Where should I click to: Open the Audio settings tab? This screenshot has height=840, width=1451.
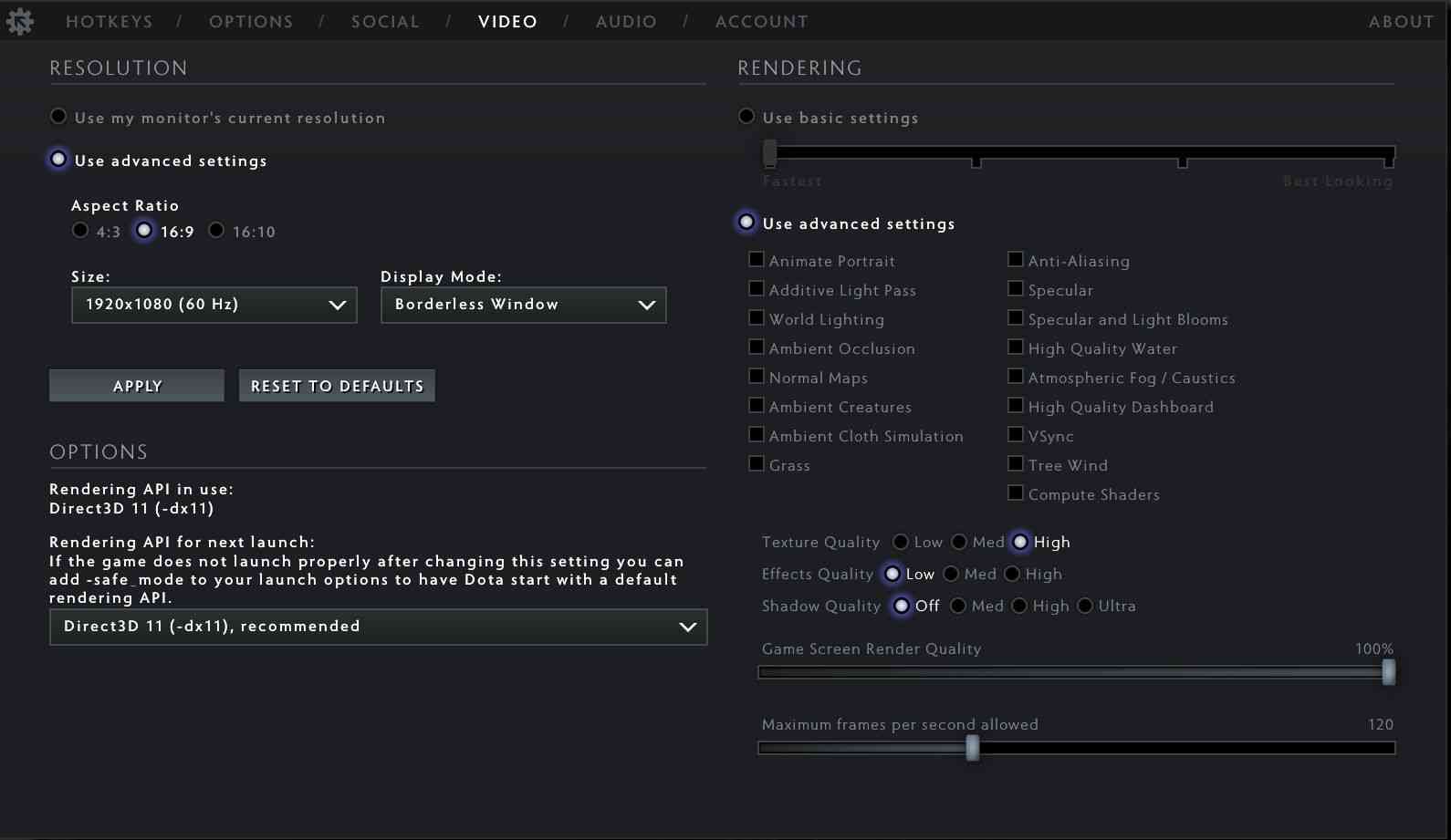(x=626, y=21)
